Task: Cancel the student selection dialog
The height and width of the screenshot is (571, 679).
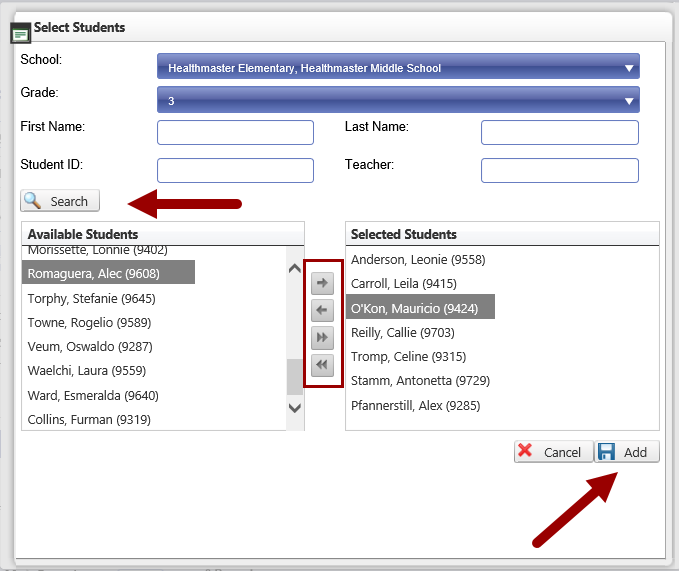Action: [x=553, y=452]
